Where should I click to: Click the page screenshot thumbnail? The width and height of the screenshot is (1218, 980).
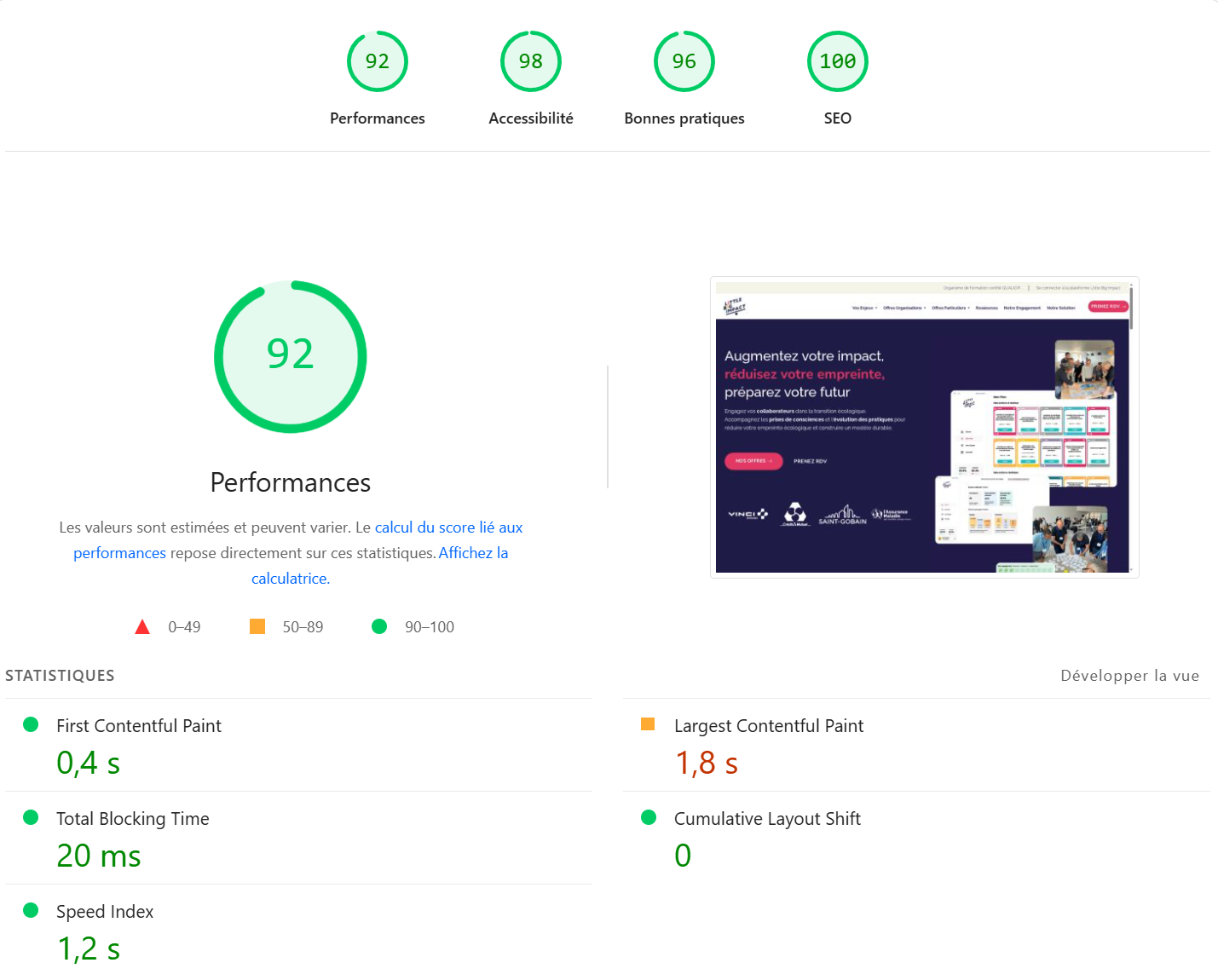pos(925,427)
